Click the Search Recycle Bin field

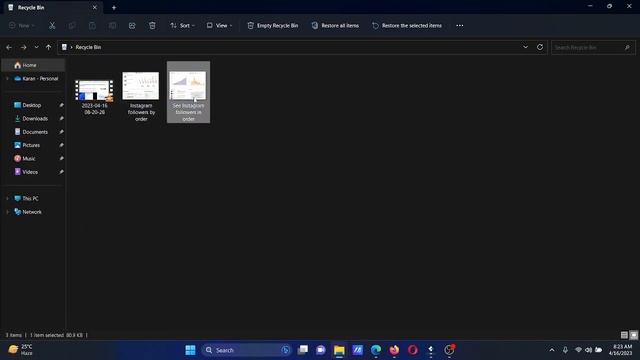click(593, 47)
